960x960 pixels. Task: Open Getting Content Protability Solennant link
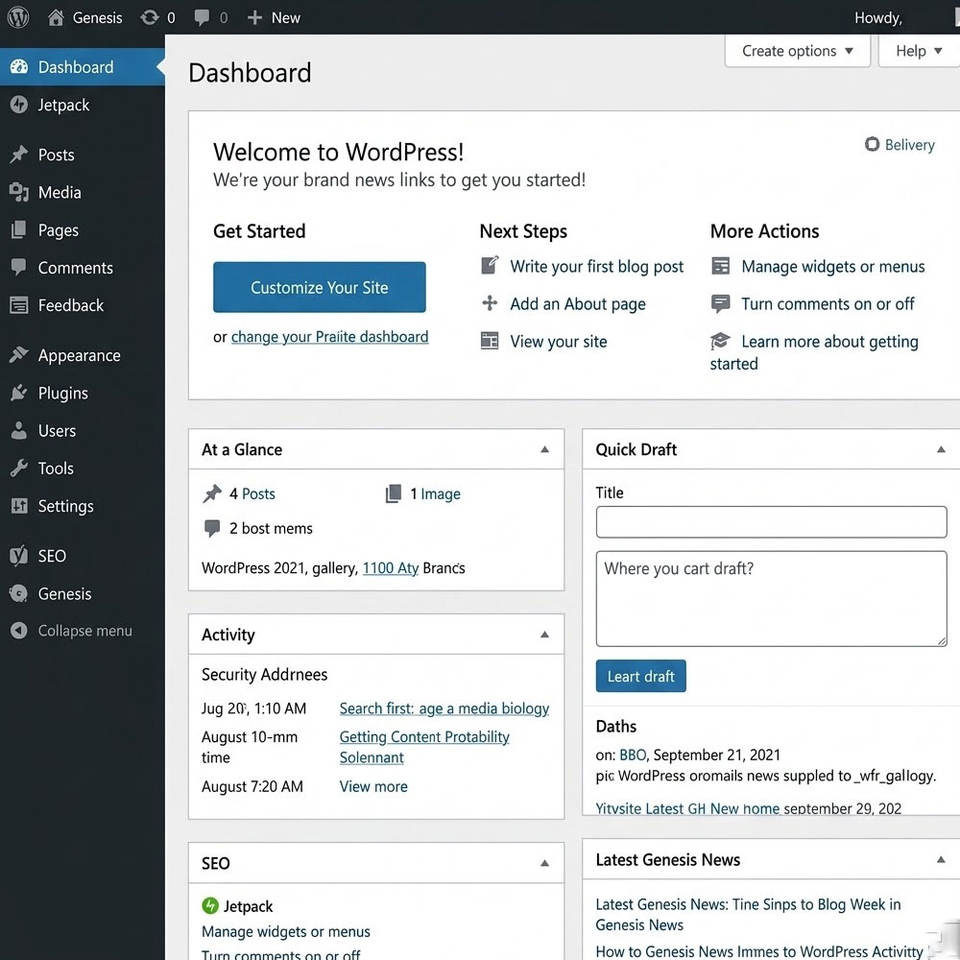coord(424,747)
